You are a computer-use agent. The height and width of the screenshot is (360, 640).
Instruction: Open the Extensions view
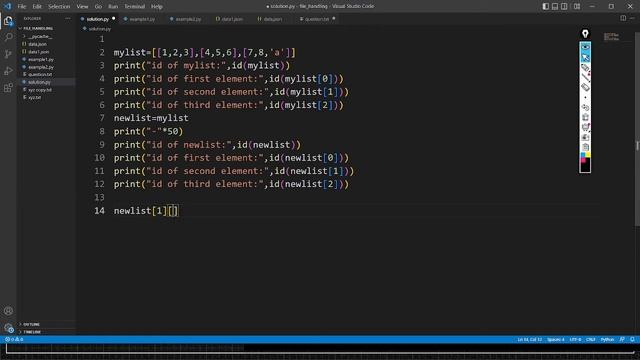[8, 88]
